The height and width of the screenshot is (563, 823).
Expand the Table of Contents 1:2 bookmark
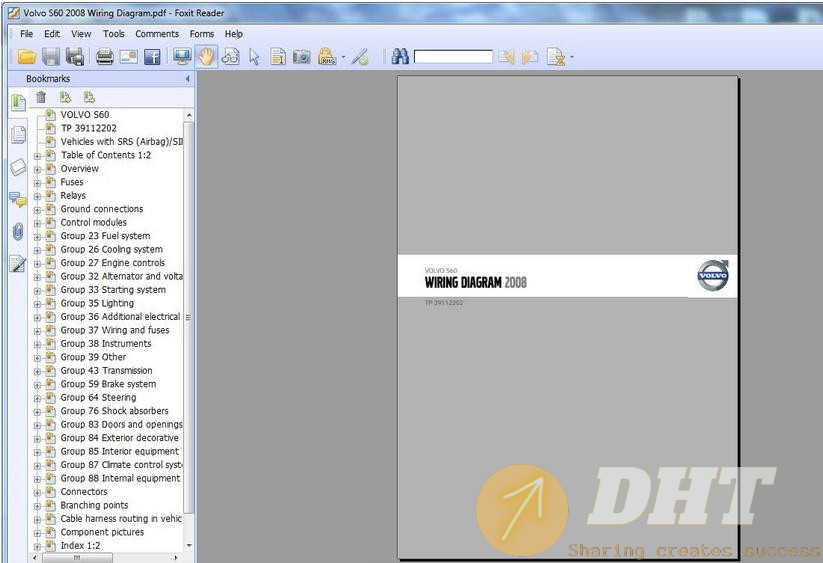point(37,156)
